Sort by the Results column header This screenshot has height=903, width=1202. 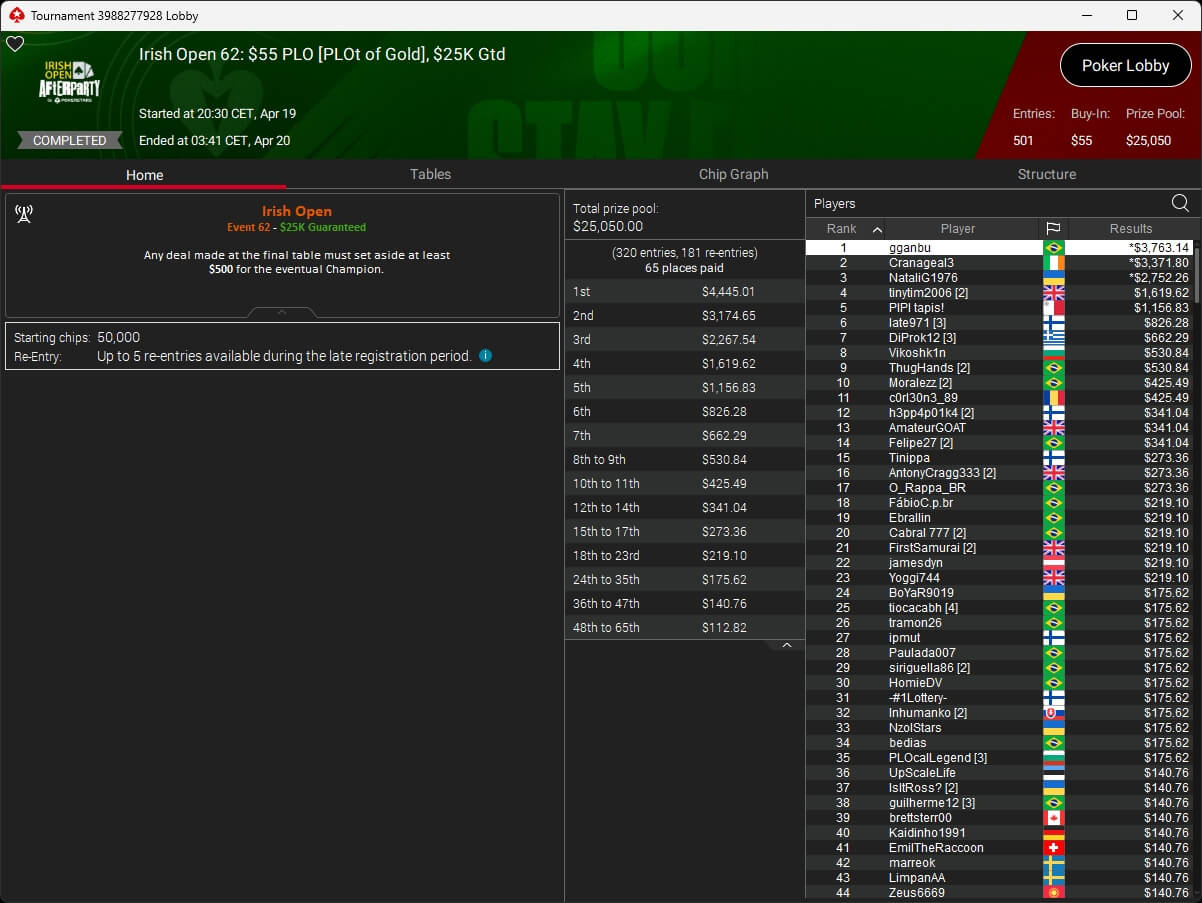pos(1130,229)
